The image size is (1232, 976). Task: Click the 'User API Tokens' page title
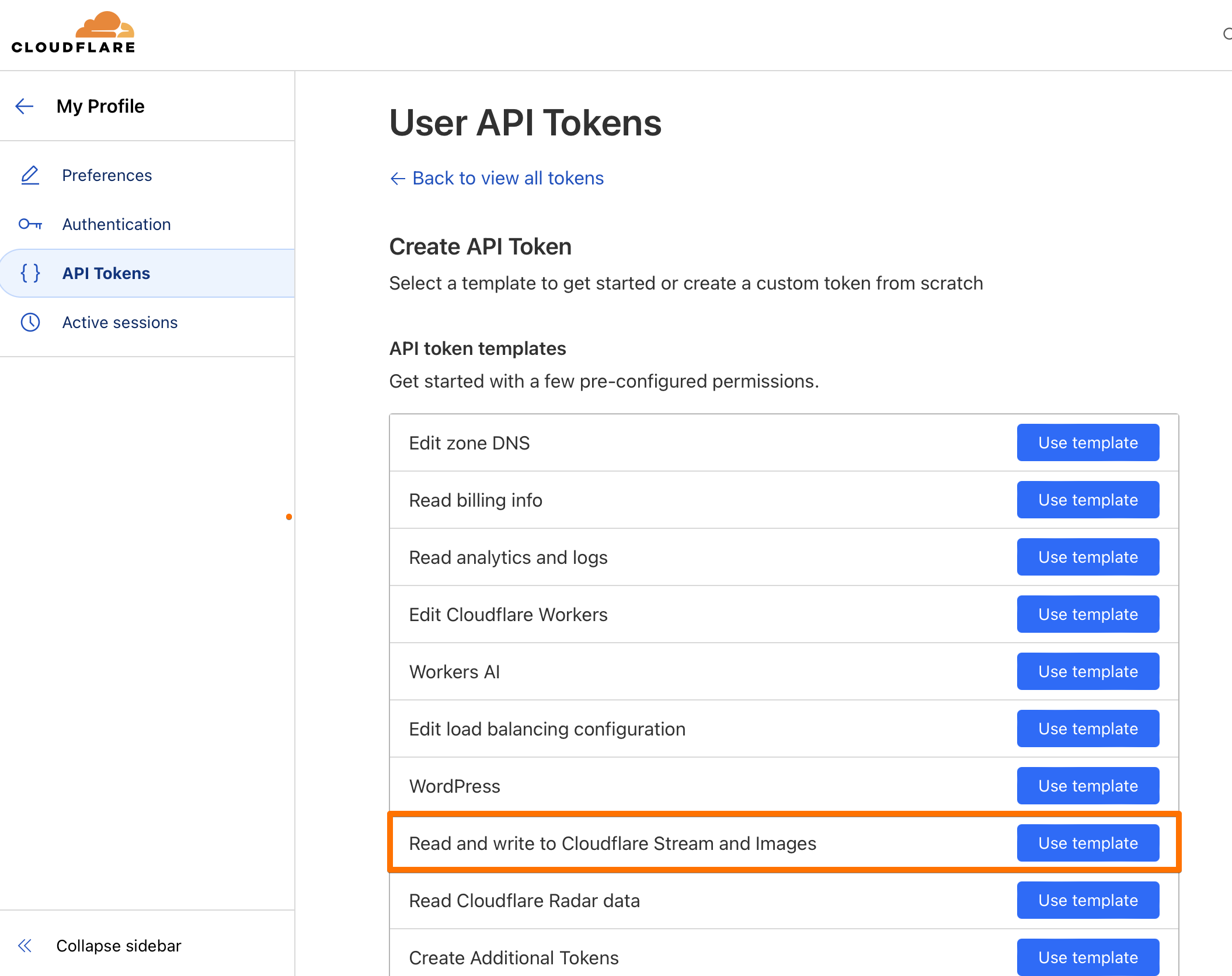(x=525, y=123)
